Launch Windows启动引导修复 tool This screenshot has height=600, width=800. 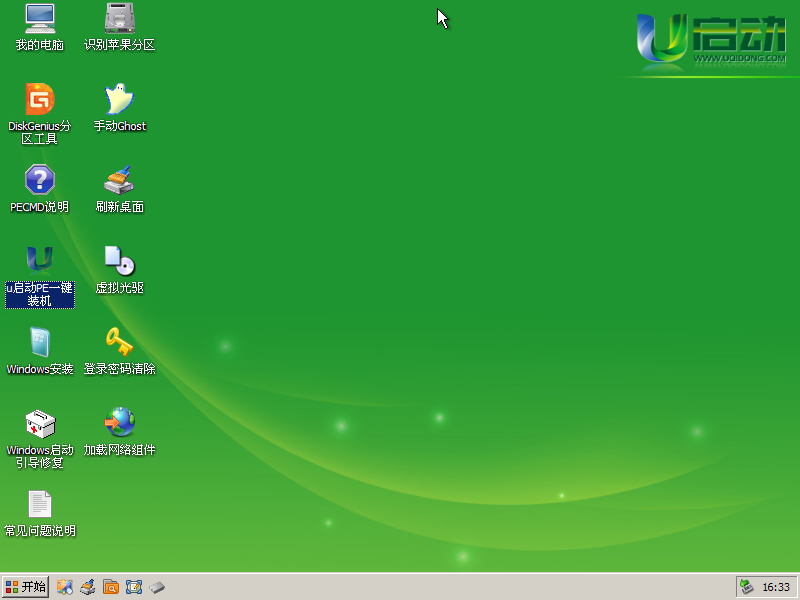pos(40,424)
